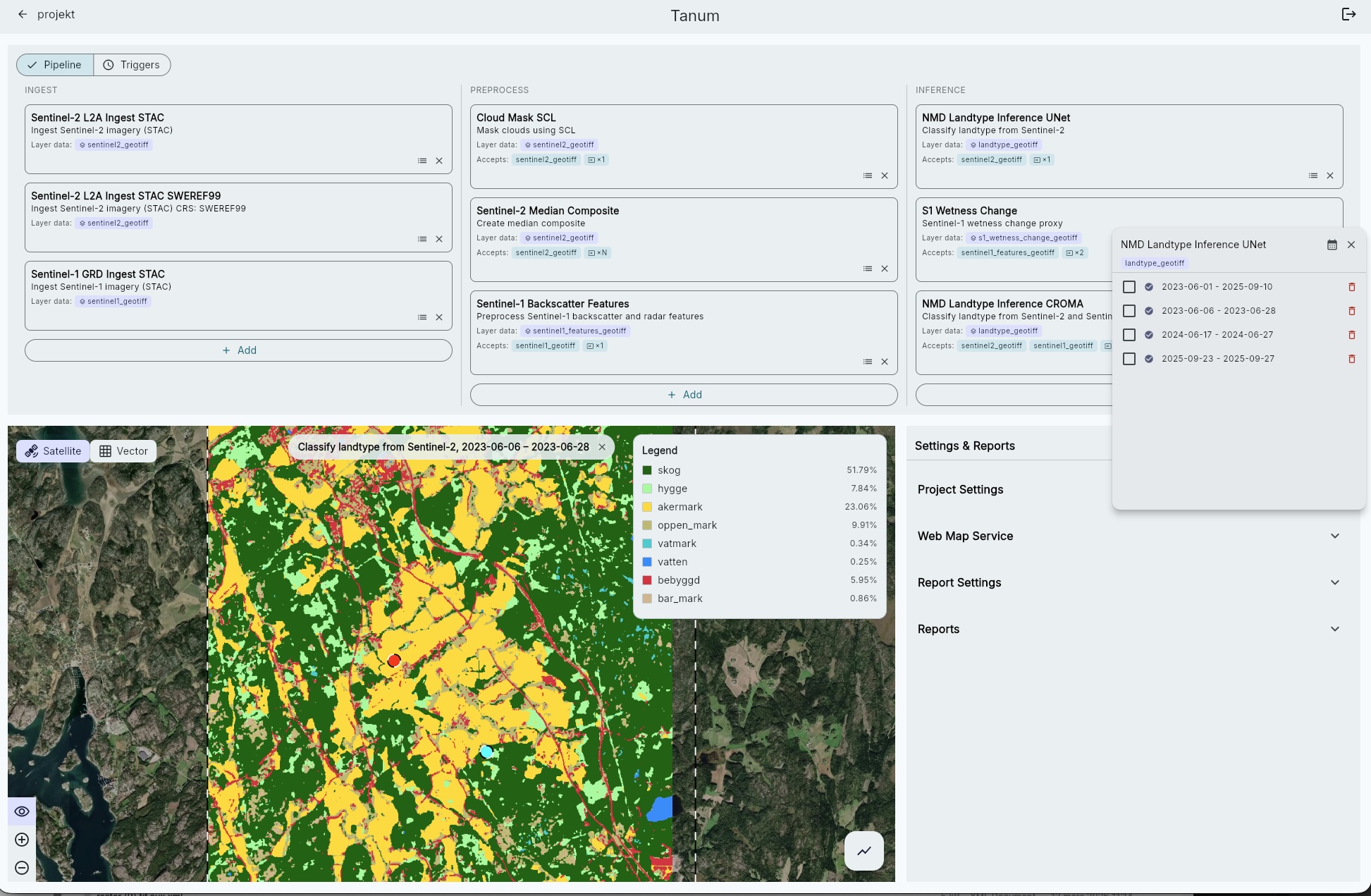Add a new Preprocess step
The width and height of the screenshot is (1371, 896).
(x=684, y=395)
